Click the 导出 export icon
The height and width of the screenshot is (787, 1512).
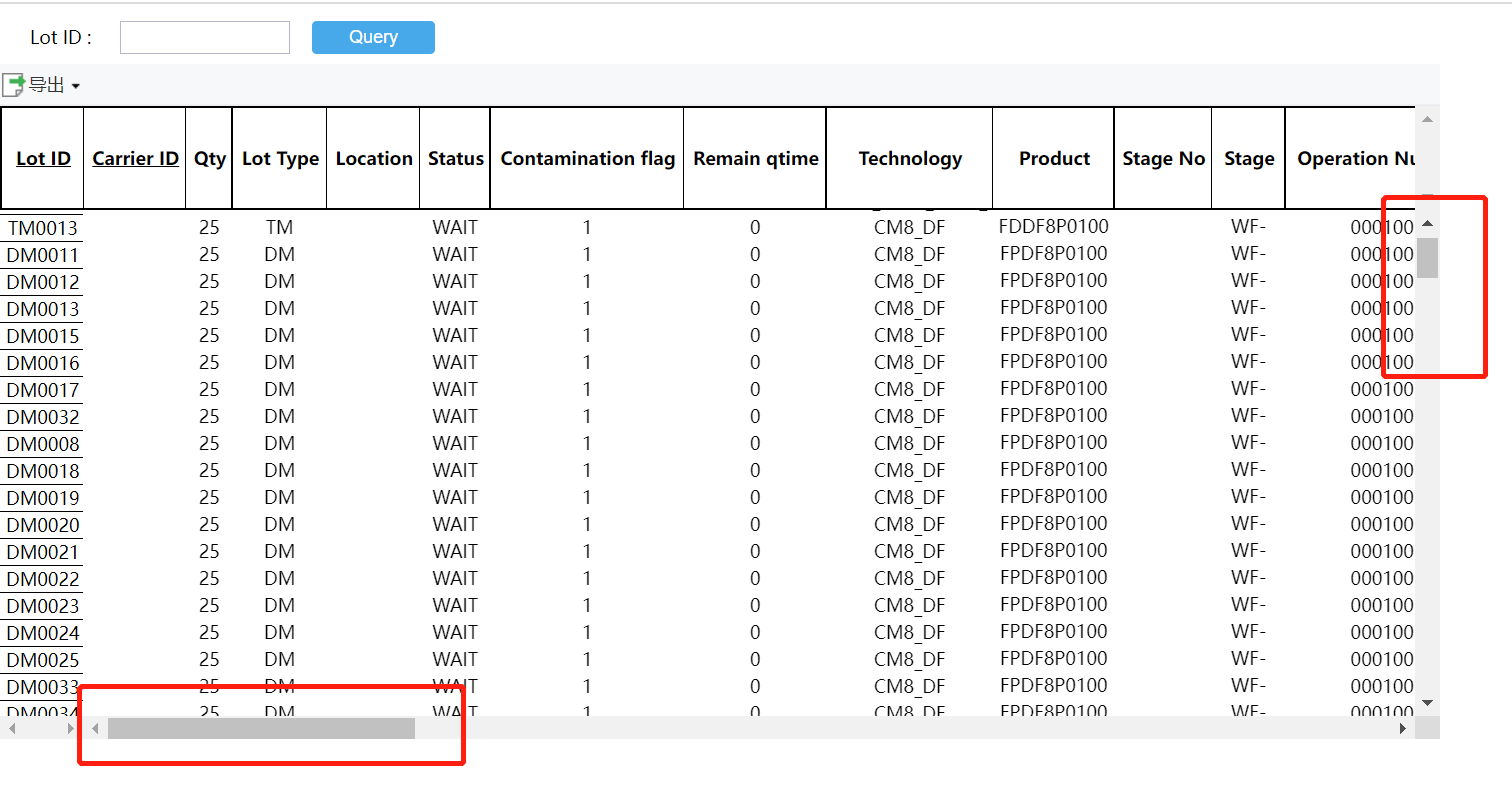pyautogui.click(x=13, y=85)
